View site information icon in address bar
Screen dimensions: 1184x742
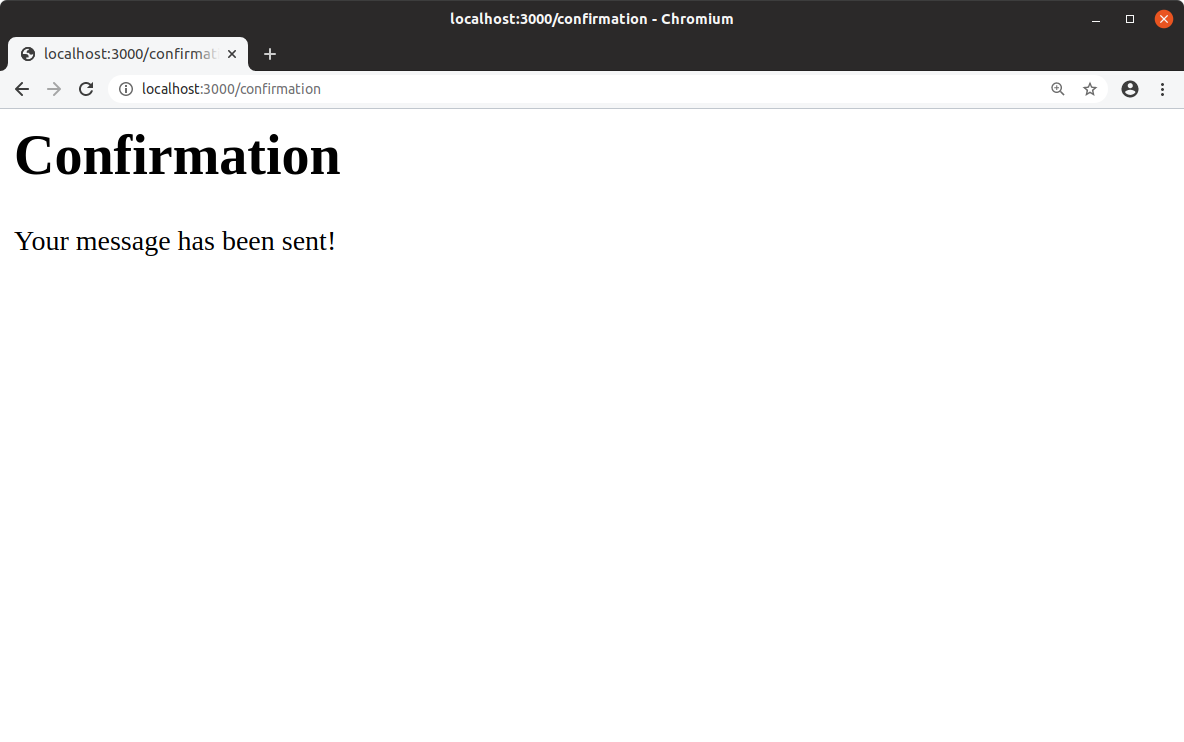tap(126, 89)
